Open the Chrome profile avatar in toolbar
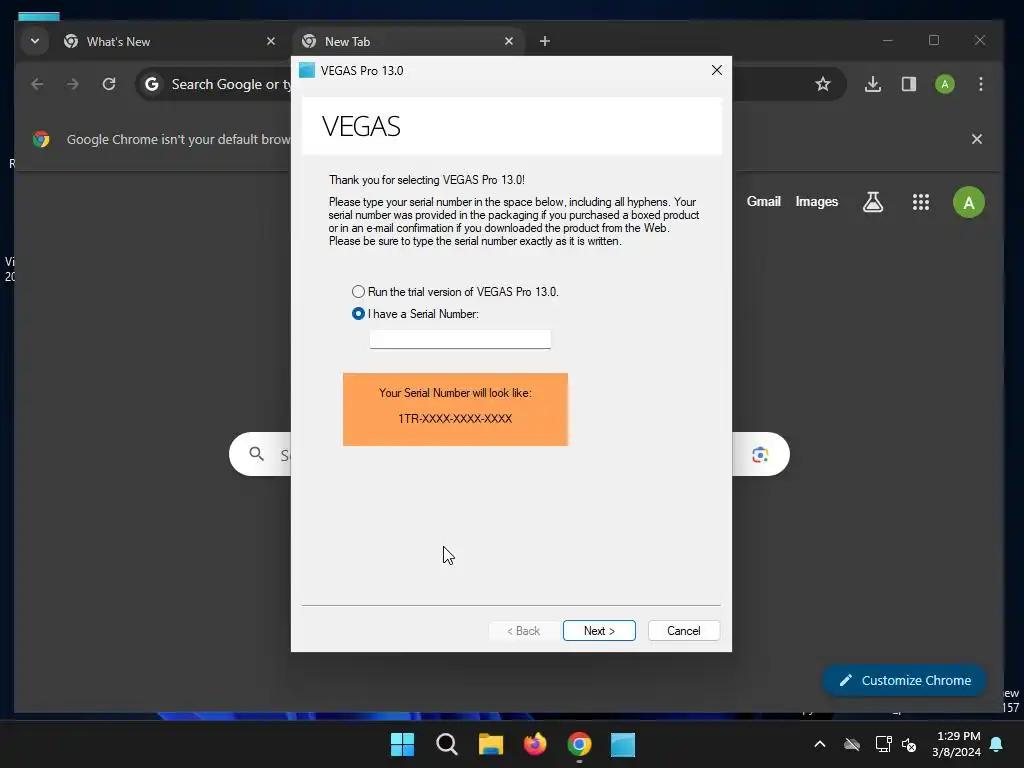This screenshot has height=768, width=1024. click(x=944, y=84)
